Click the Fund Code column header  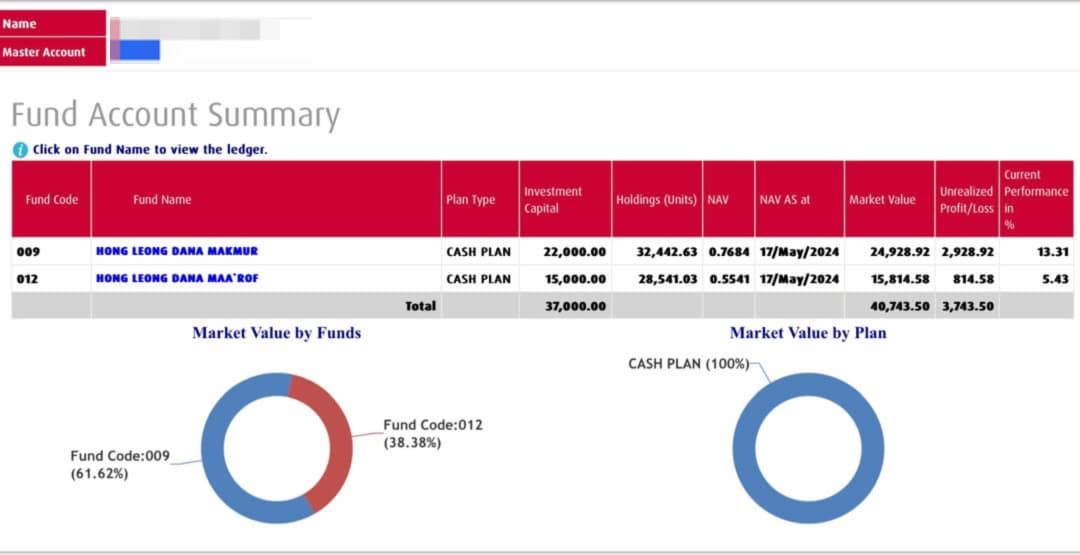point(52,200)
